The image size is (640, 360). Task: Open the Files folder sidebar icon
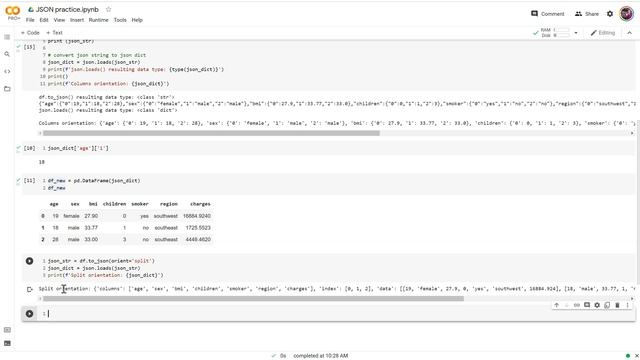[7, 89]
